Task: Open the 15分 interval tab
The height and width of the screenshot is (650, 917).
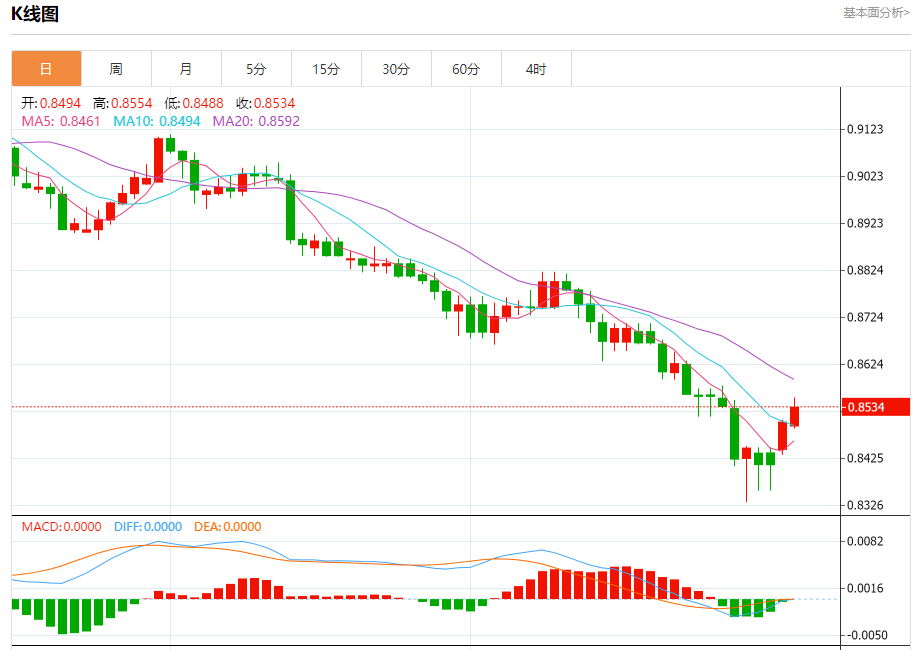Action: 326,69
